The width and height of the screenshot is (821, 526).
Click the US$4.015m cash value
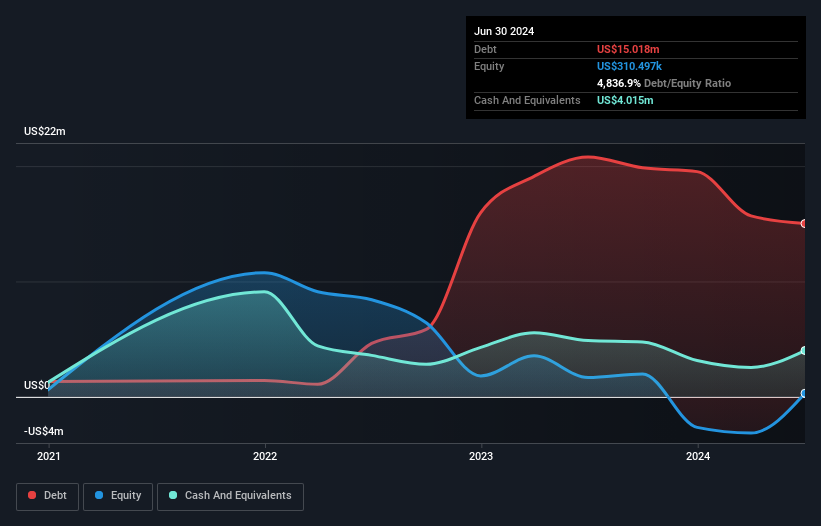click(625, 100)
